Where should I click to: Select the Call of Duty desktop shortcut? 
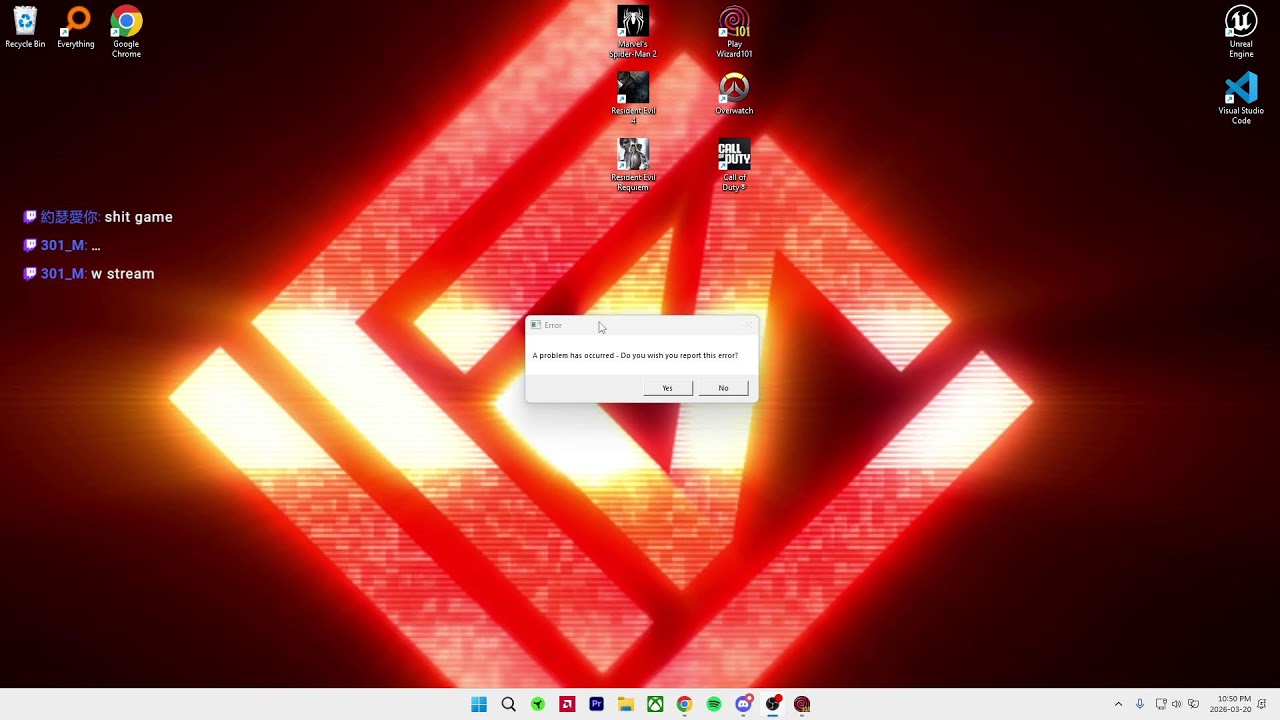734,165
